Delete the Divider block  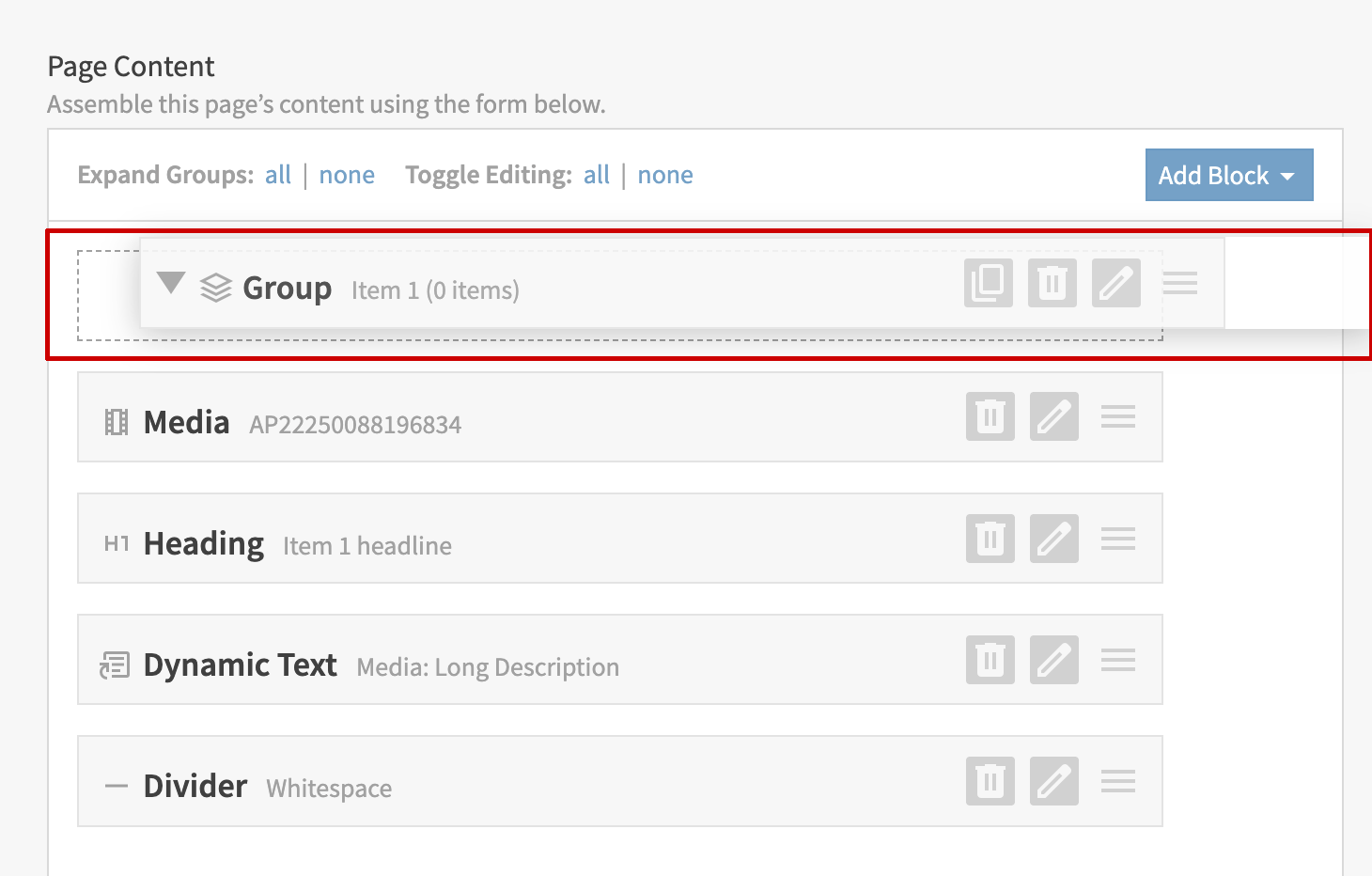click(x=990, y=781)
